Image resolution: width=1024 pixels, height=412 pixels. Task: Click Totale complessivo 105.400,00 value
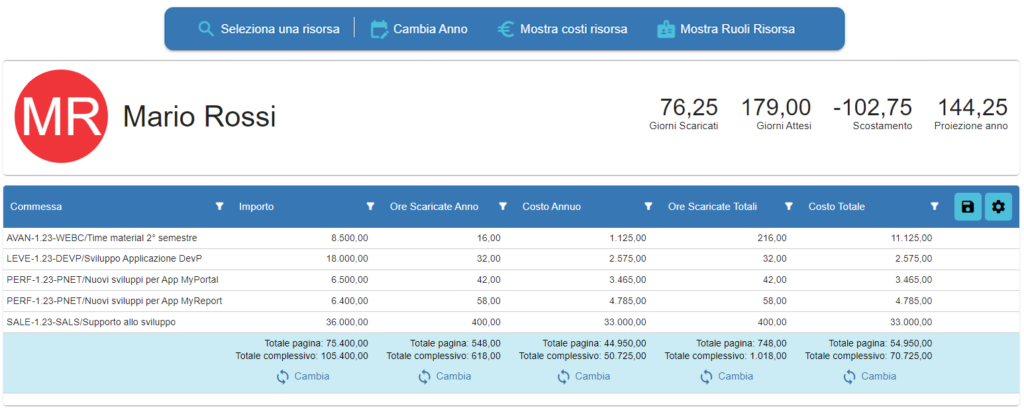point(343,356)
